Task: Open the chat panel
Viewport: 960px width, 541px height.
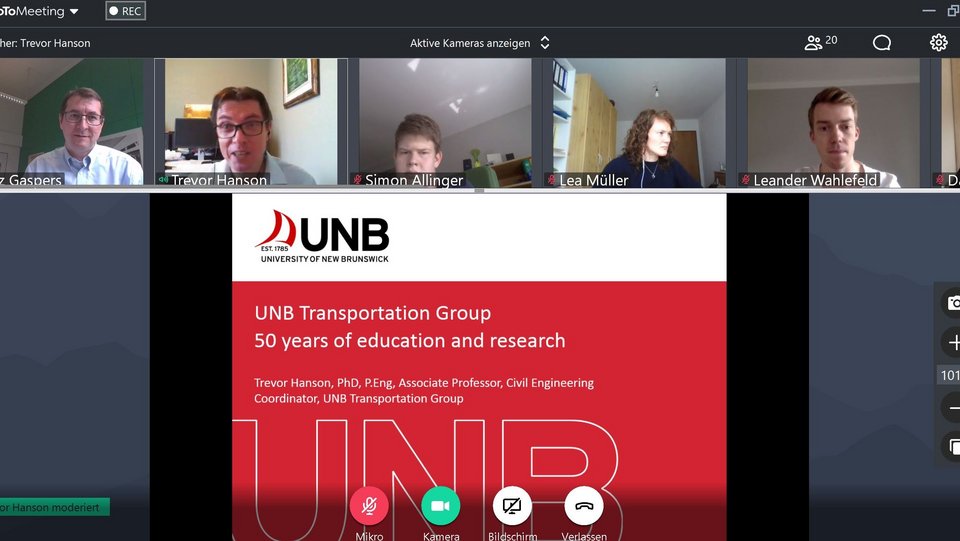Action: (882, 42)
